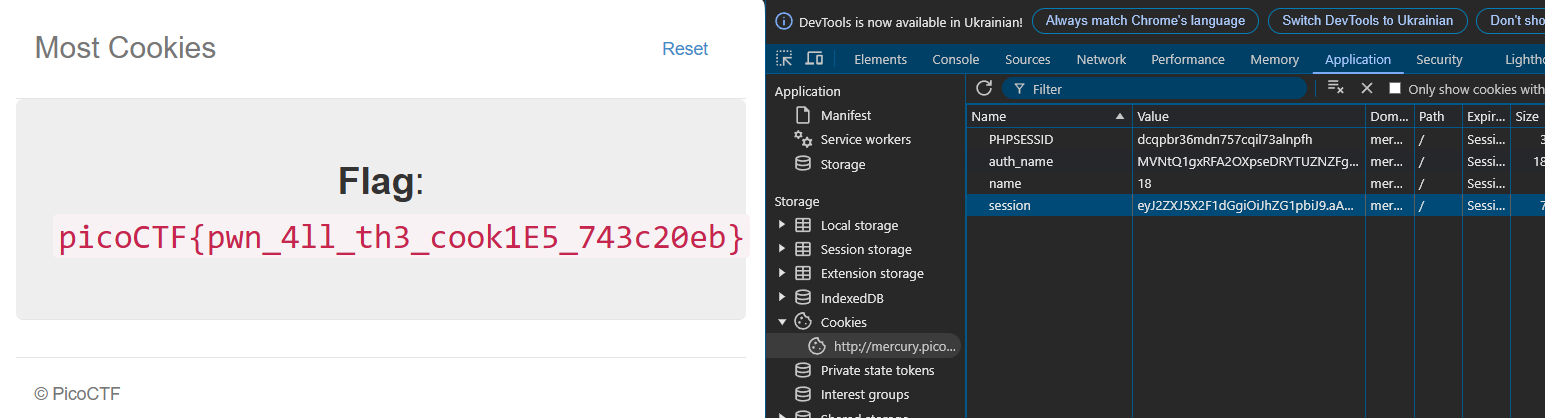Open Manifest in Application sidebar

click(845, 115)
